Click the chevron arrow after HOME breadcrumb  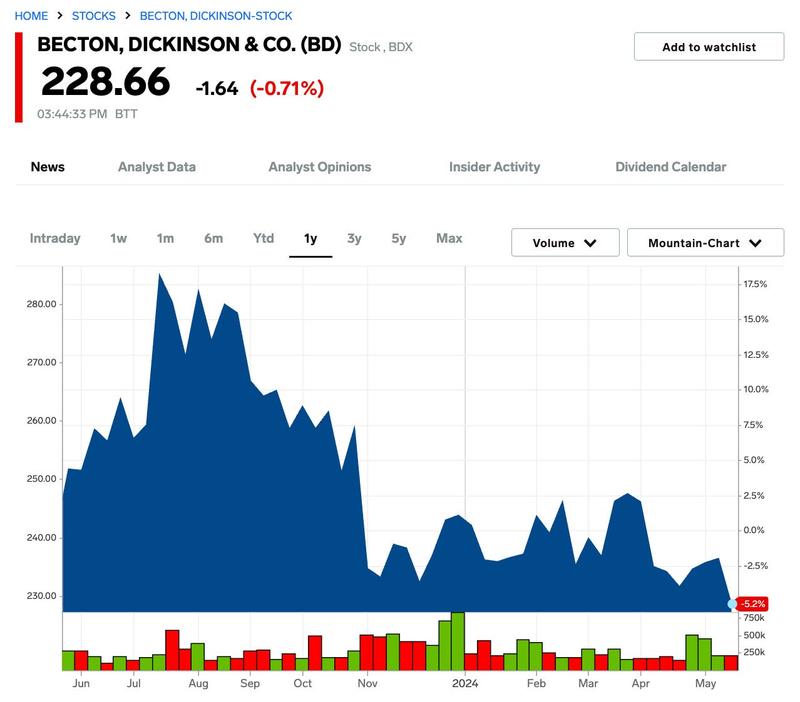(x=60, y=15)
